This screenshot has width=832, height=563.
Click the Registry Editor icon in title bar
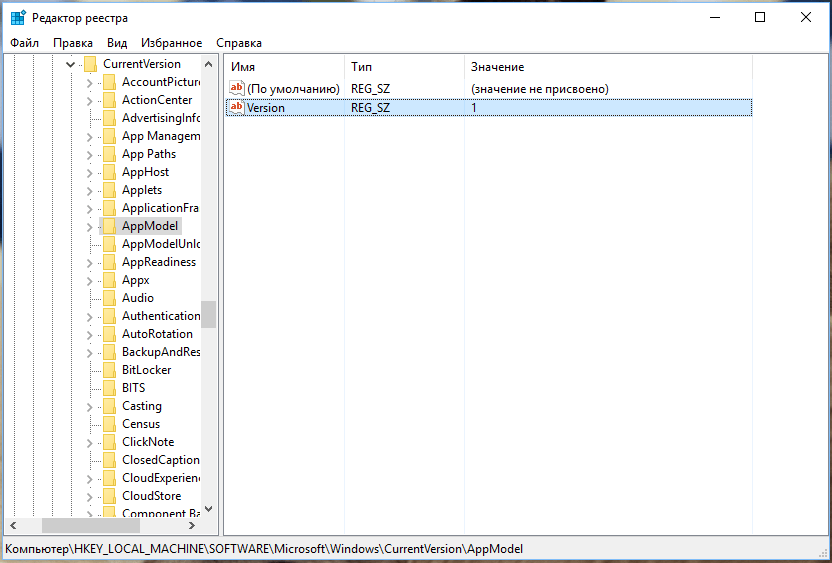(18, 17)
